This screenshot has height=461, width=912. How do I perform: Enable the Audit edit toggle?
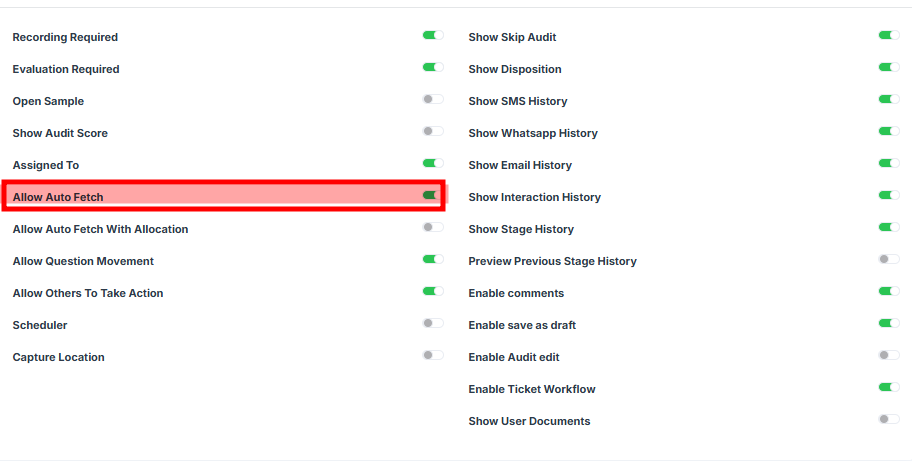(888, 355)
